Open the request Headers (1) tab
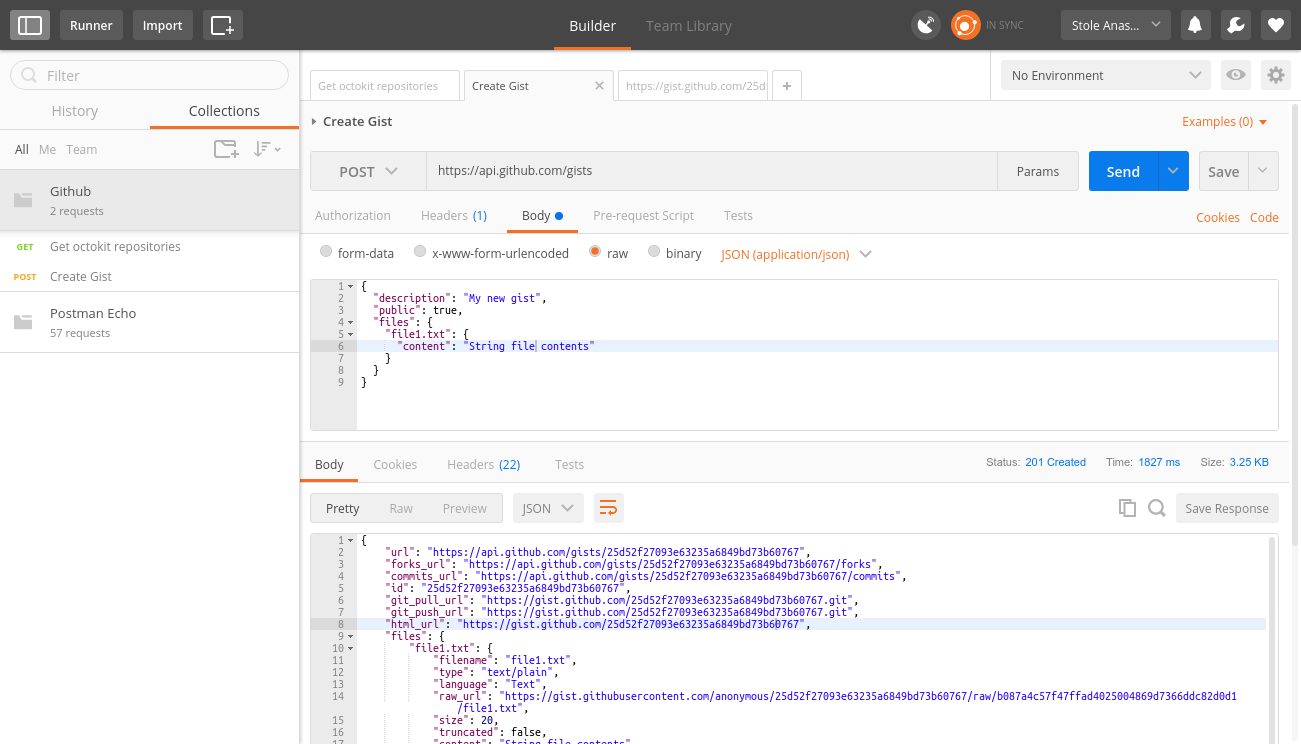Image resolution: width=1301 pixels, height=744 pixels. pyautogui.click(x=454, y=215)
